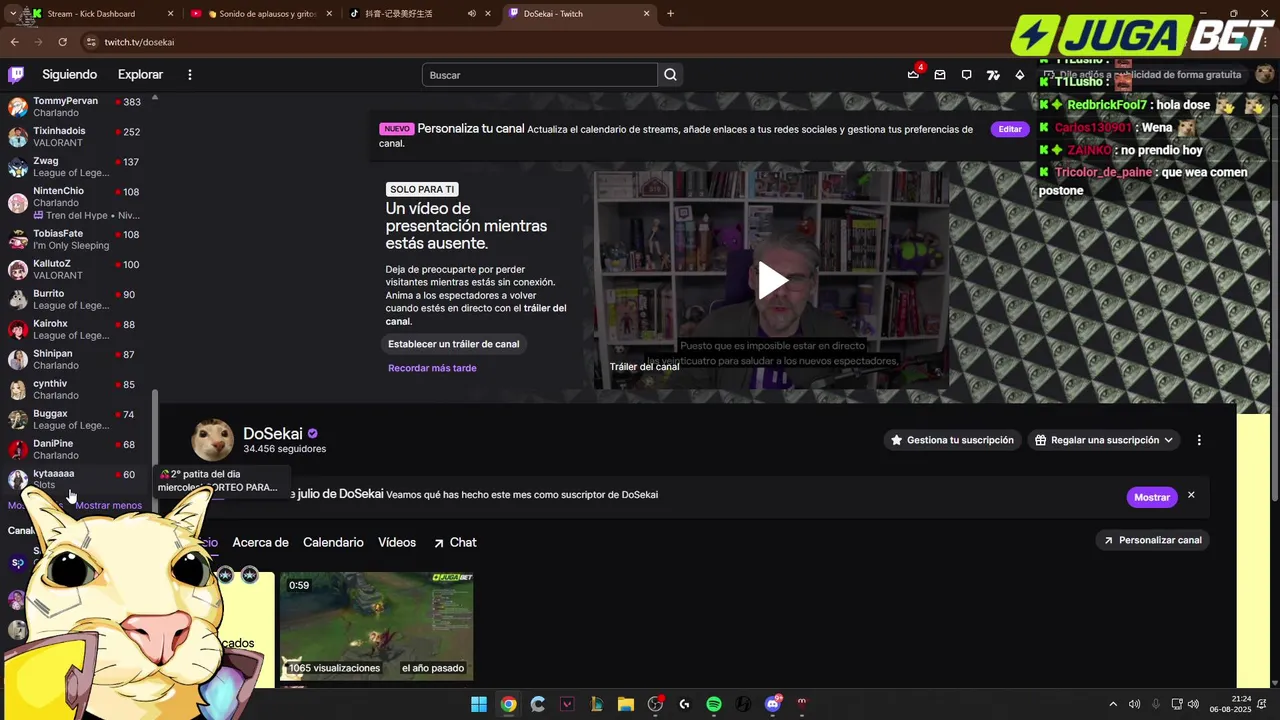Open channel options three-dot menu
This screenshot has height=720, width=1280.
pos(1199,440)
